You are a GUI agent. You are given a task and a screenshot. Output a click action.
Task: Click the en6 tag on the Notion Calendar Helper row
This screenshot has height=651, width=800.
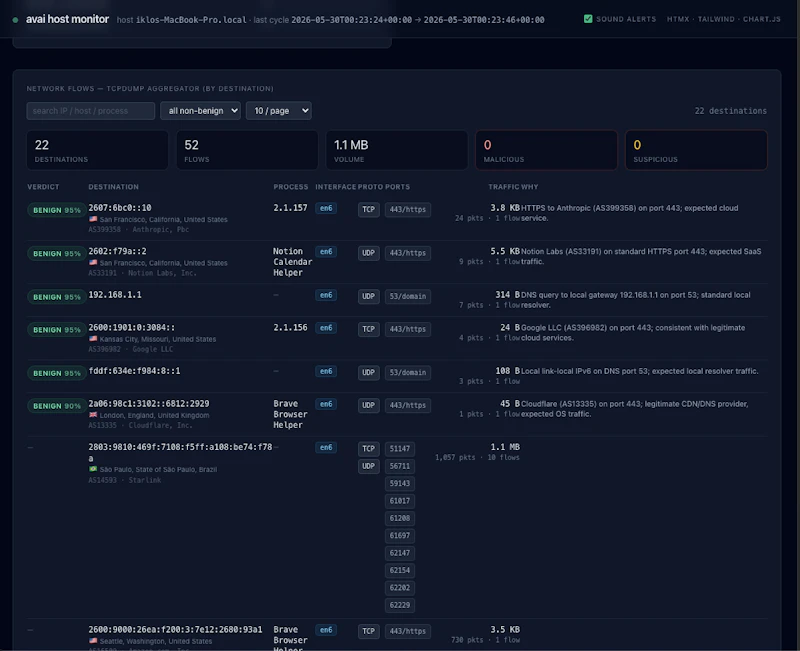(x=326, y=252)
